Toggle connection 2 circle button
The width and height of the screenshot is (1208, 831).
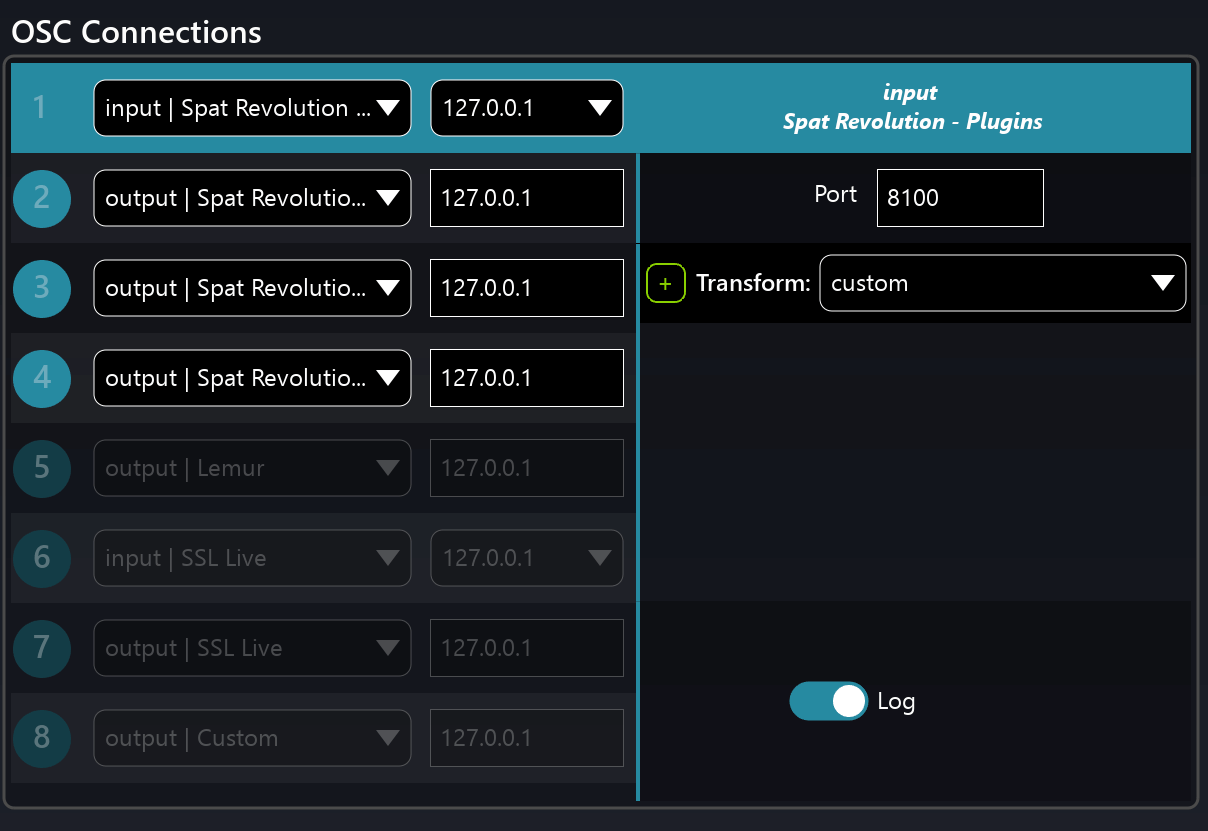(x=42, y=198)
